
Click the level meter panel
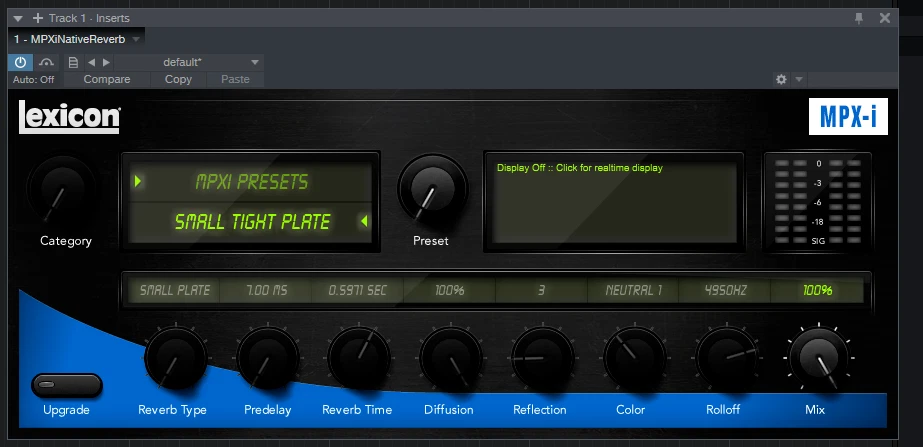(x=817, y=201)
